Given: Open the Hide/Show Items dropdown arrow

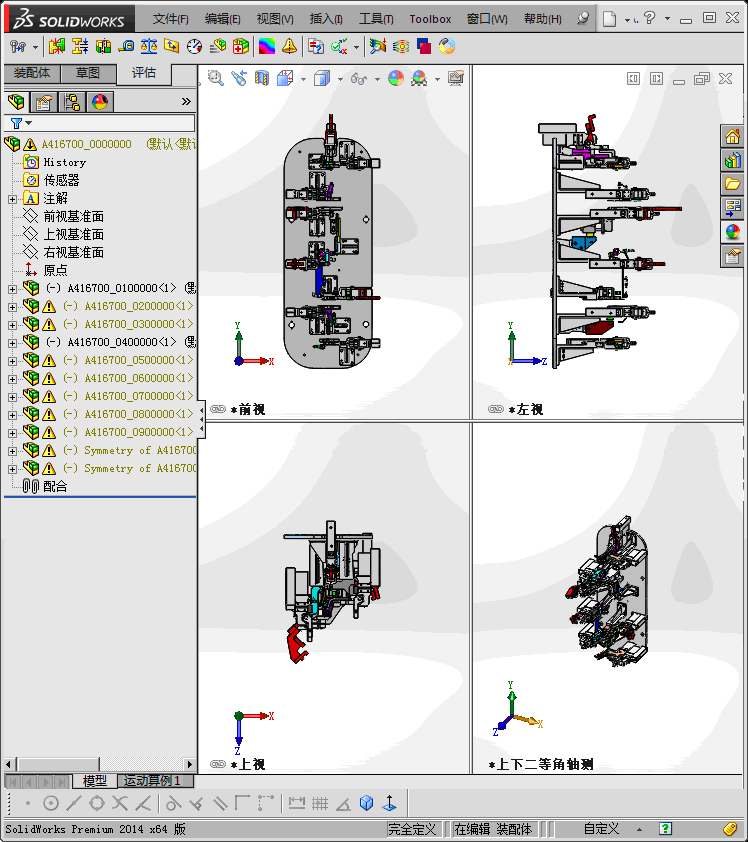Looking at the screenshot, I should click(377, 79).
